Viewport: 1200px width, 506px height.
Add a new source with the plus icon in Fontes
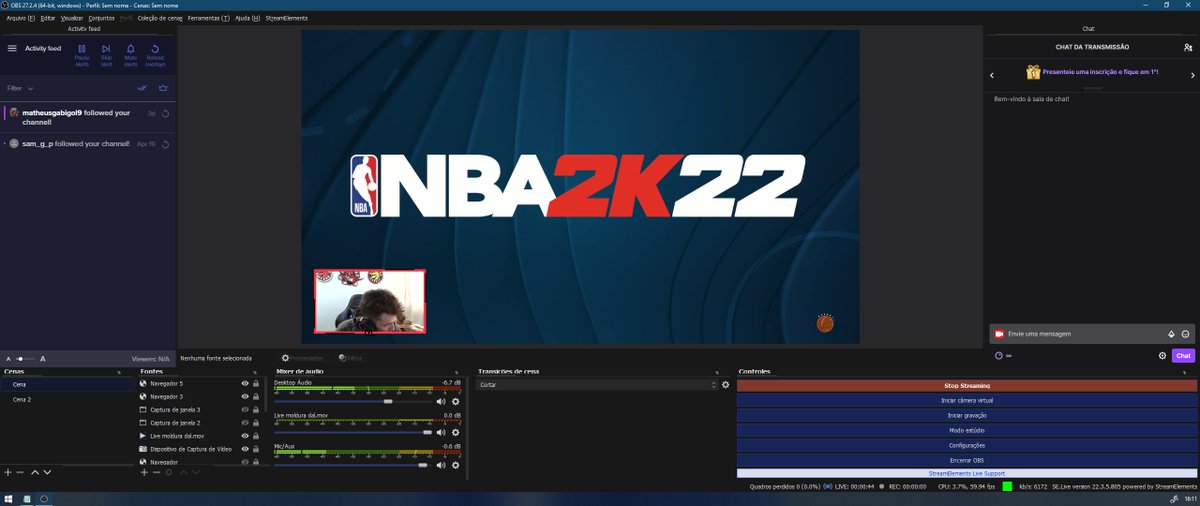pyautogui.click(x=144, y=471)
